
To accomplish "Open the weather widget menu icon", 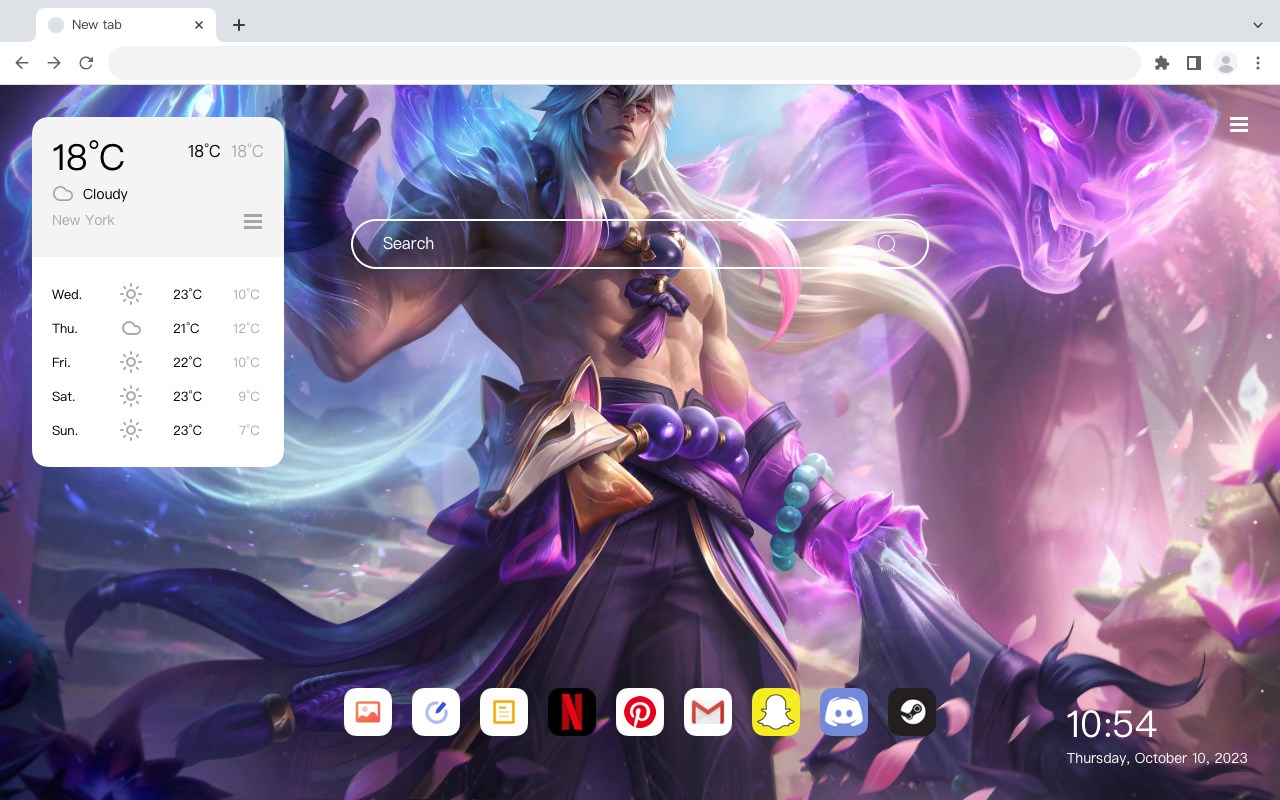I will click(x=253, y=221).
